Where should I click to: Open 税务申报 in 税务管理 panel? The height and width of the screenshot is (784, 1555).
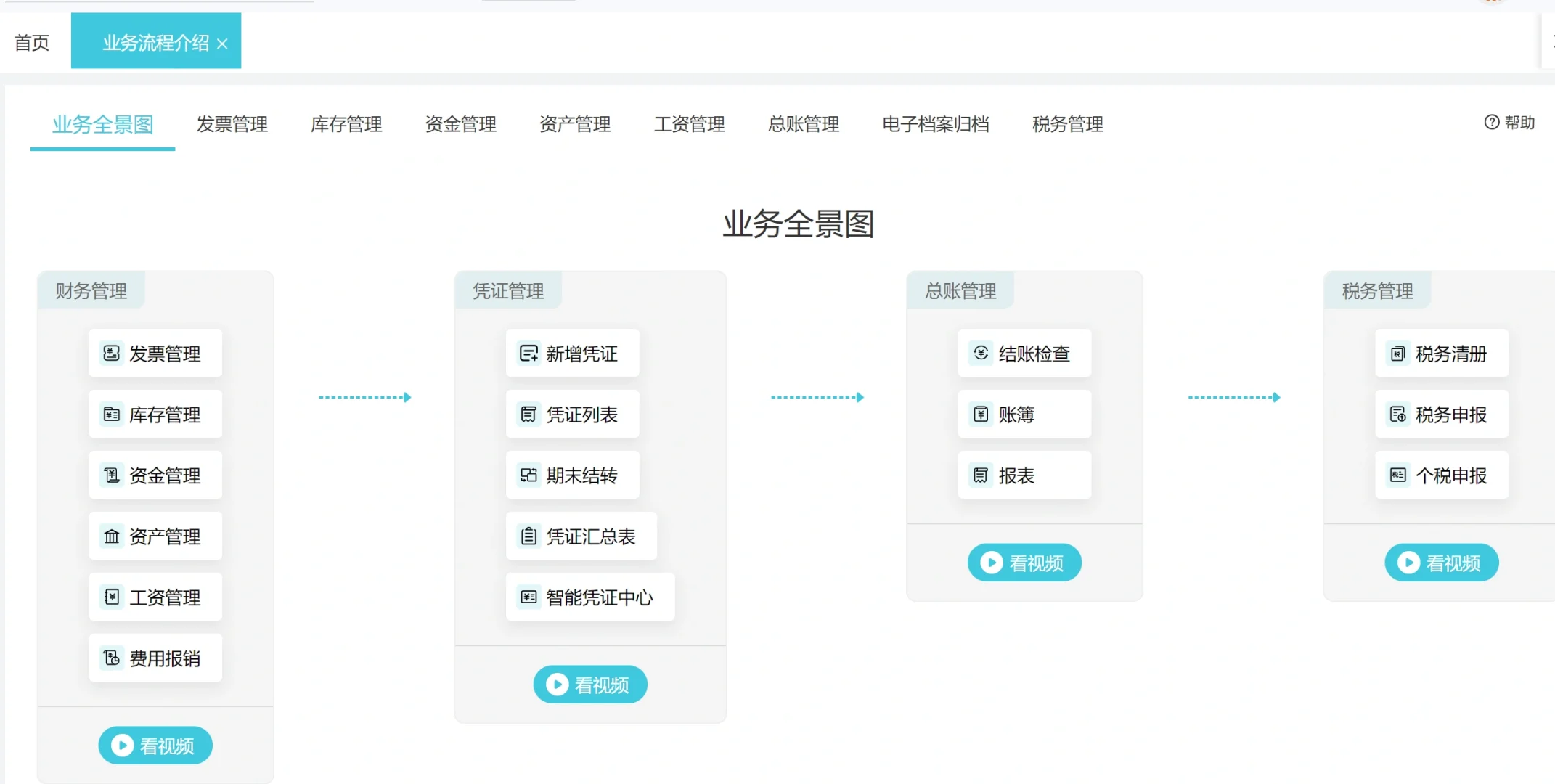[x=1441, y=415]
